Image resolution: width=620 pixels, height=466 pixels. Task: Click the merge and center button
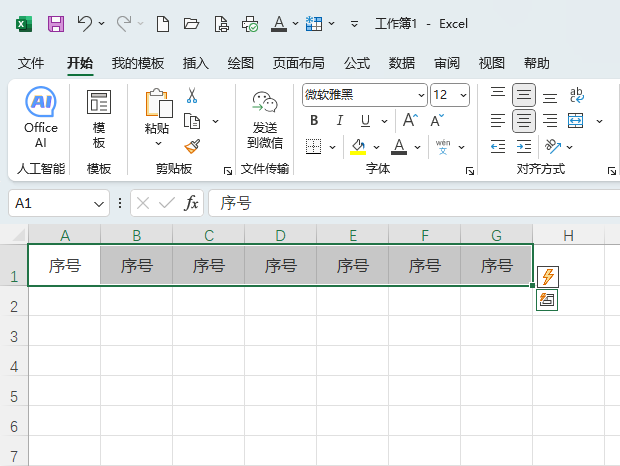pos(576,121)
